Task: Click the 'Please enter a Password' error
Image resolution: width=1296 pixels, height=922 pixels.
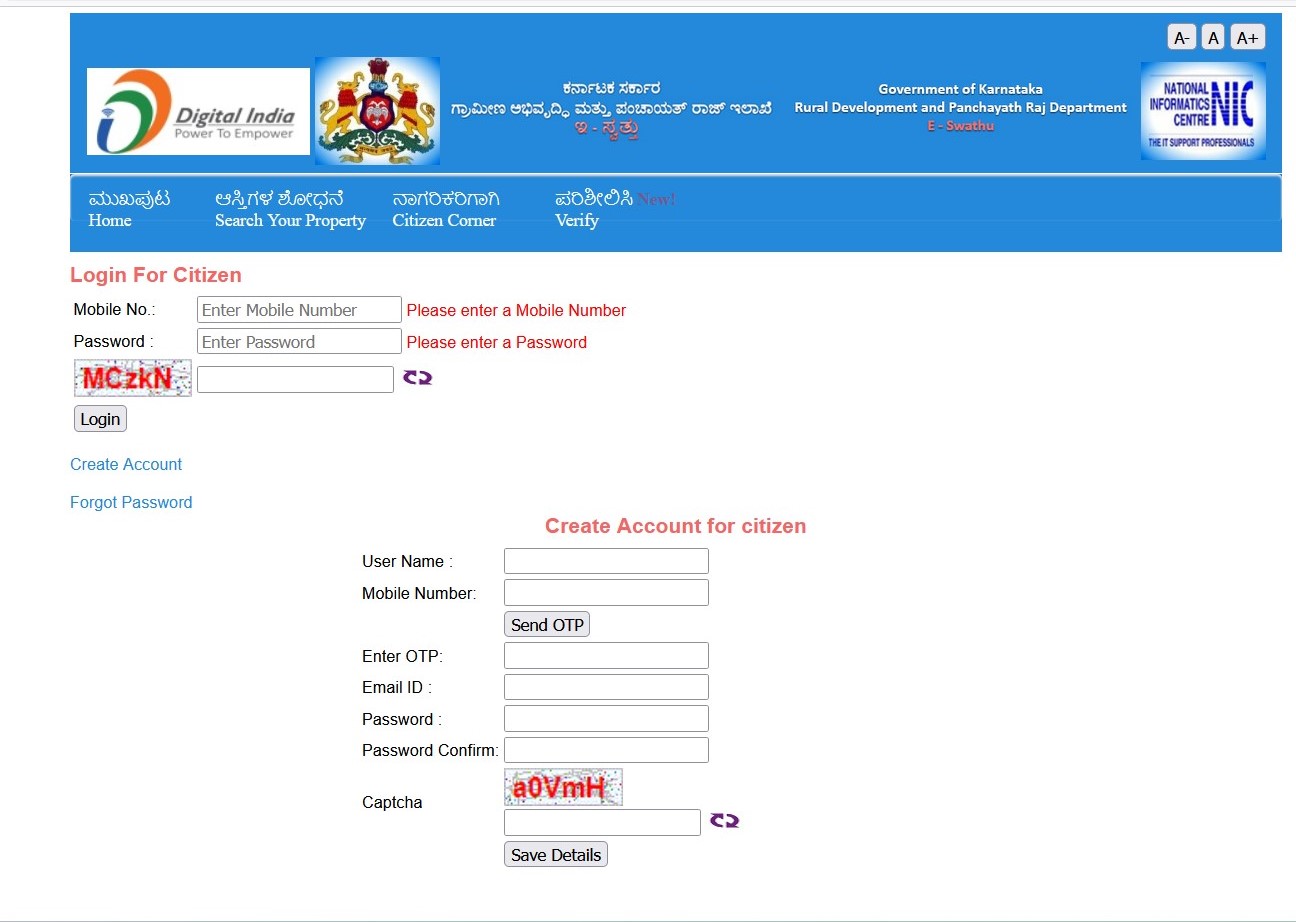Action: click(x=497, y=342)
